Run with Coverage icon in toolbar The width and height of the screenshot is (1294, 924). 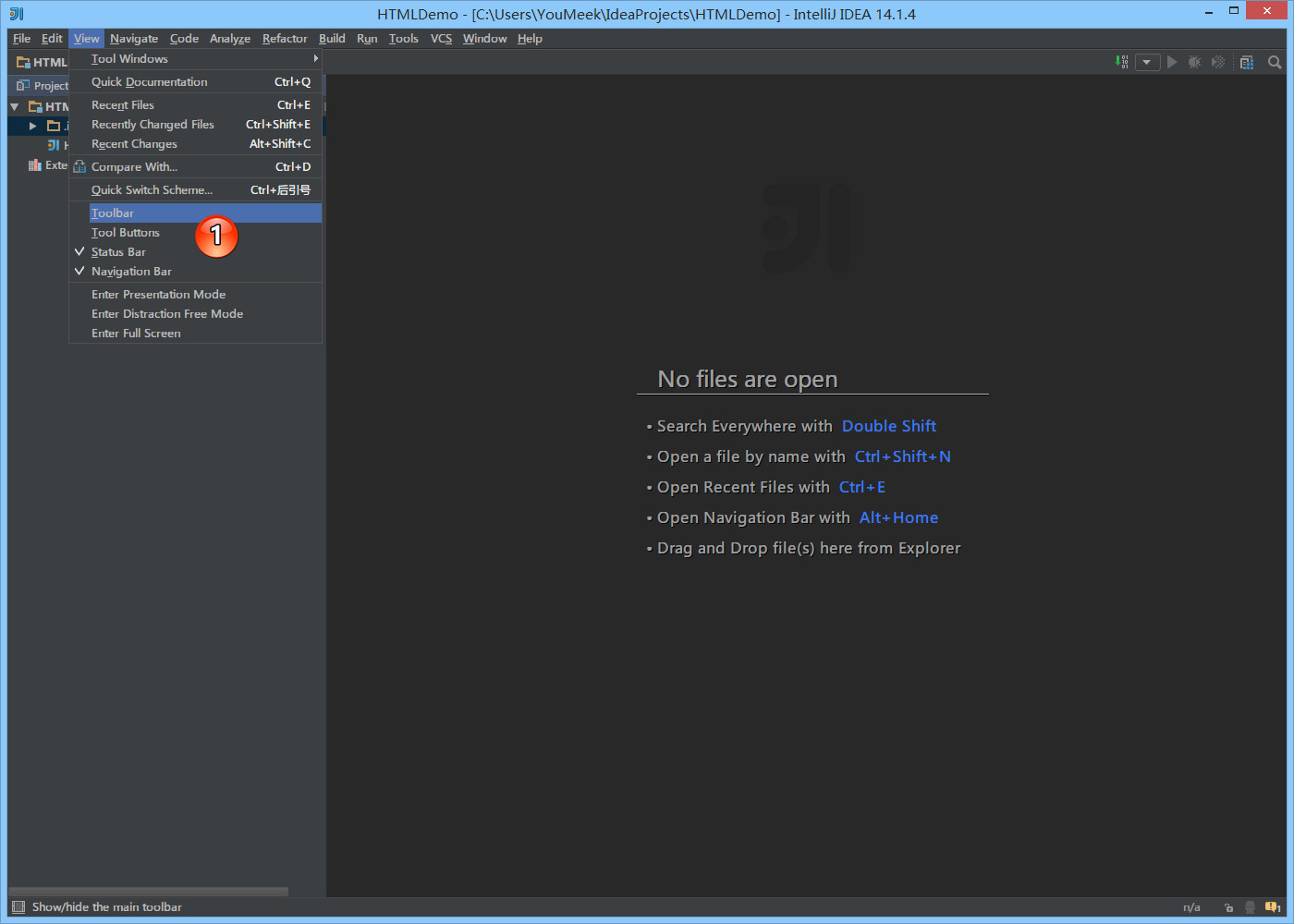(1218, 62)
